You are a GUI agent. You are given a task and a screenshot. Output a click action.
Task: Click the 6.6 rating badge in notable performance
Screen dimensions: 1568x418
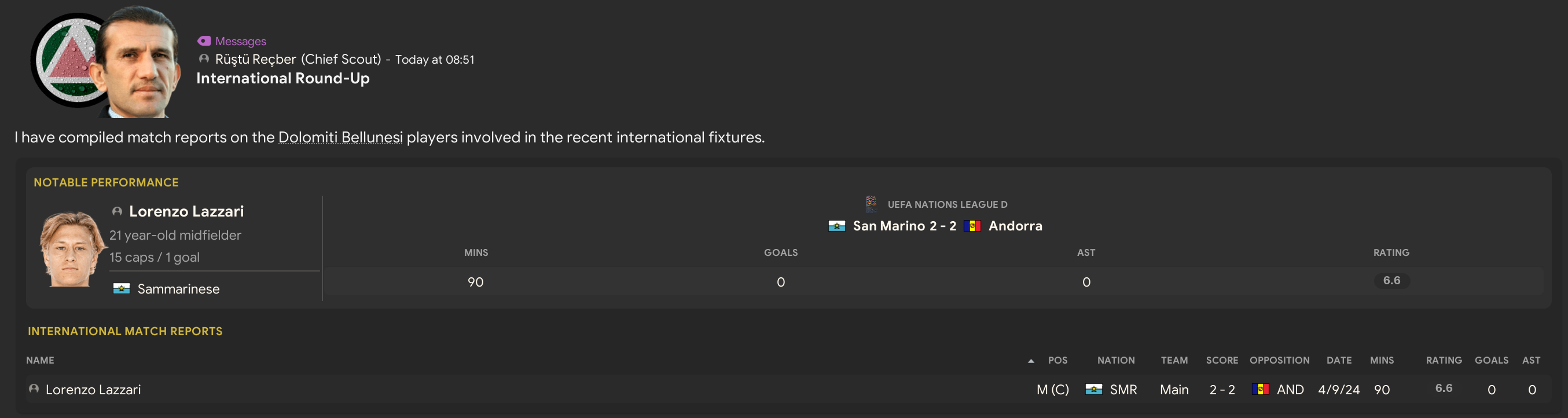click(x=1391, y=280)
